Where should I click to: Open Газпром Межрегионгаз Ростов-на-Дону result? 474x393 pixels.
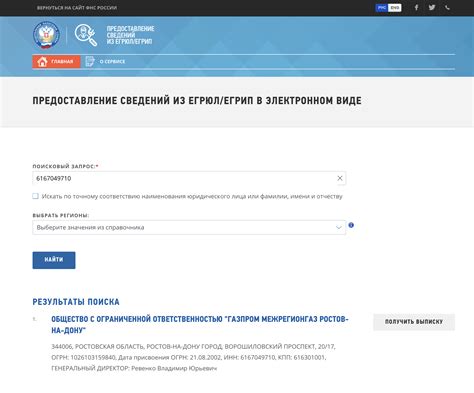200,325
